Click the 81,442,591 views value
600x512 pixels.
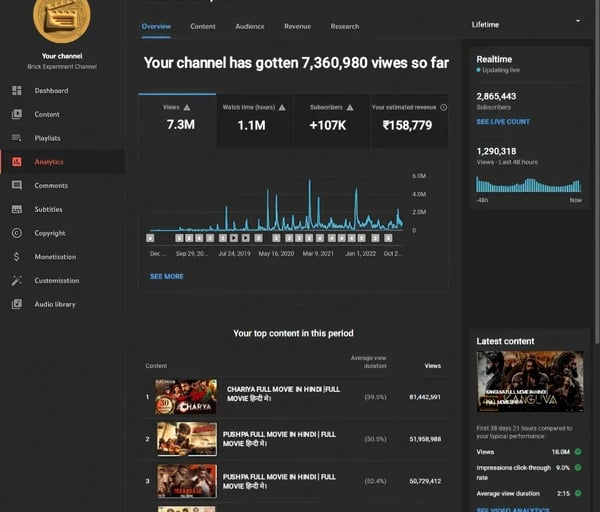(x=425, y=397)
